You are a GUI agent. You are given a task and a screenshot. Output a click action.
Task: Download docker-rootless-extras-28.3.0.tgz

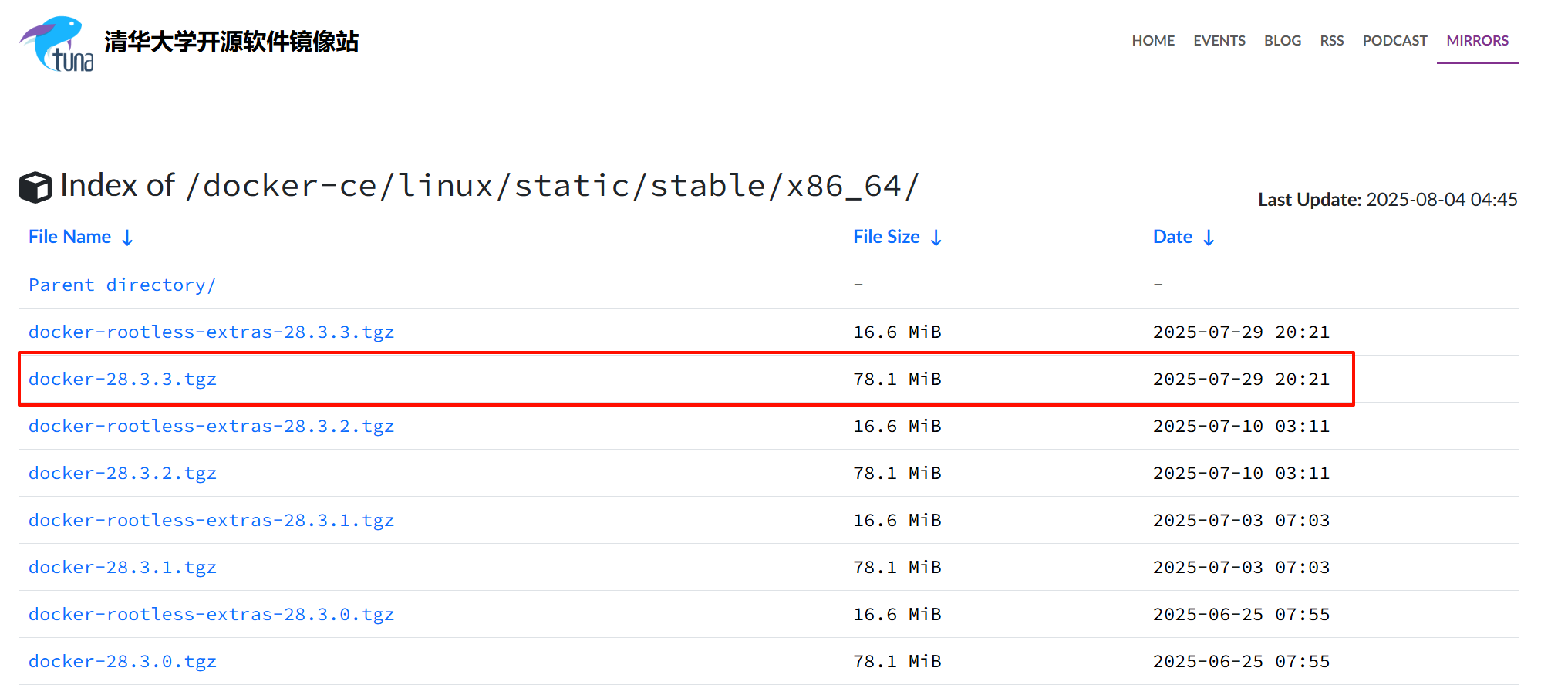[211, 615]
